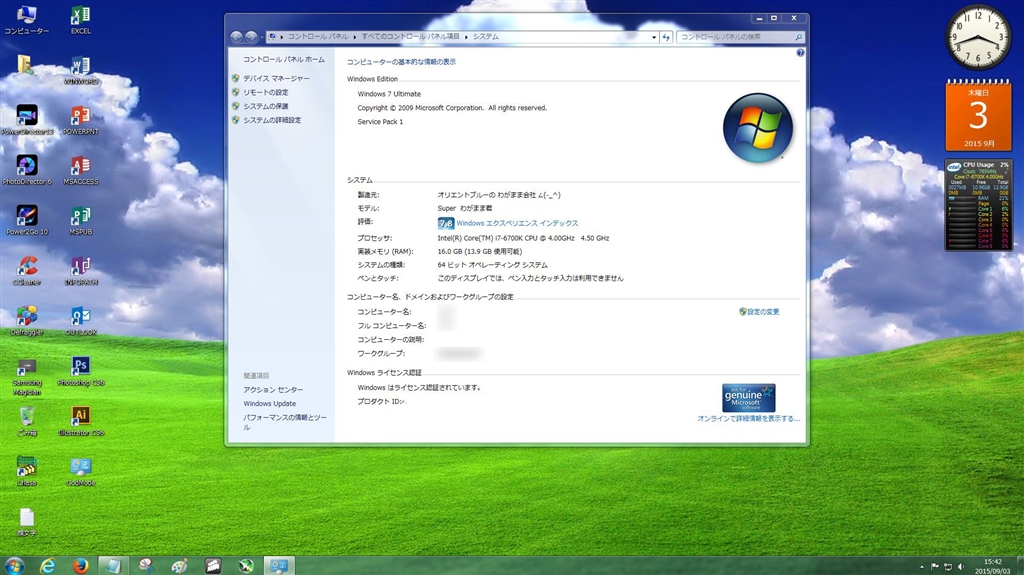Expand the address bar history dropdown
Screen dimensions: 1024x575
tap(654, 37)
